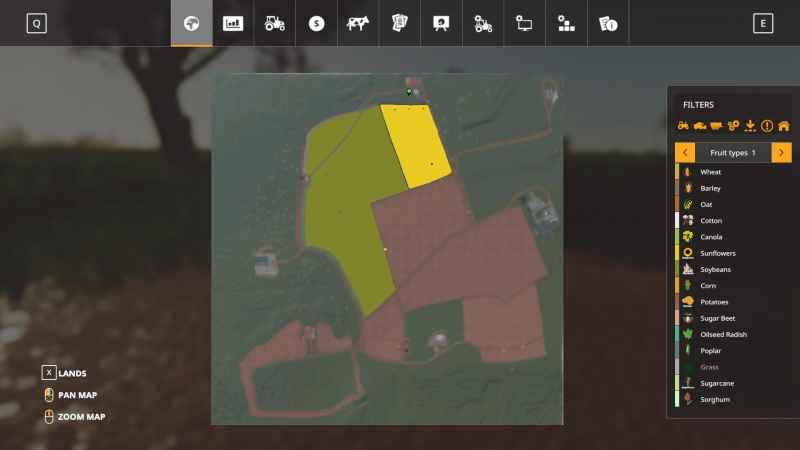Click the Canola plant icon
Image resolution: width=800 pixels, height=450 pixels.
(688, 237)
